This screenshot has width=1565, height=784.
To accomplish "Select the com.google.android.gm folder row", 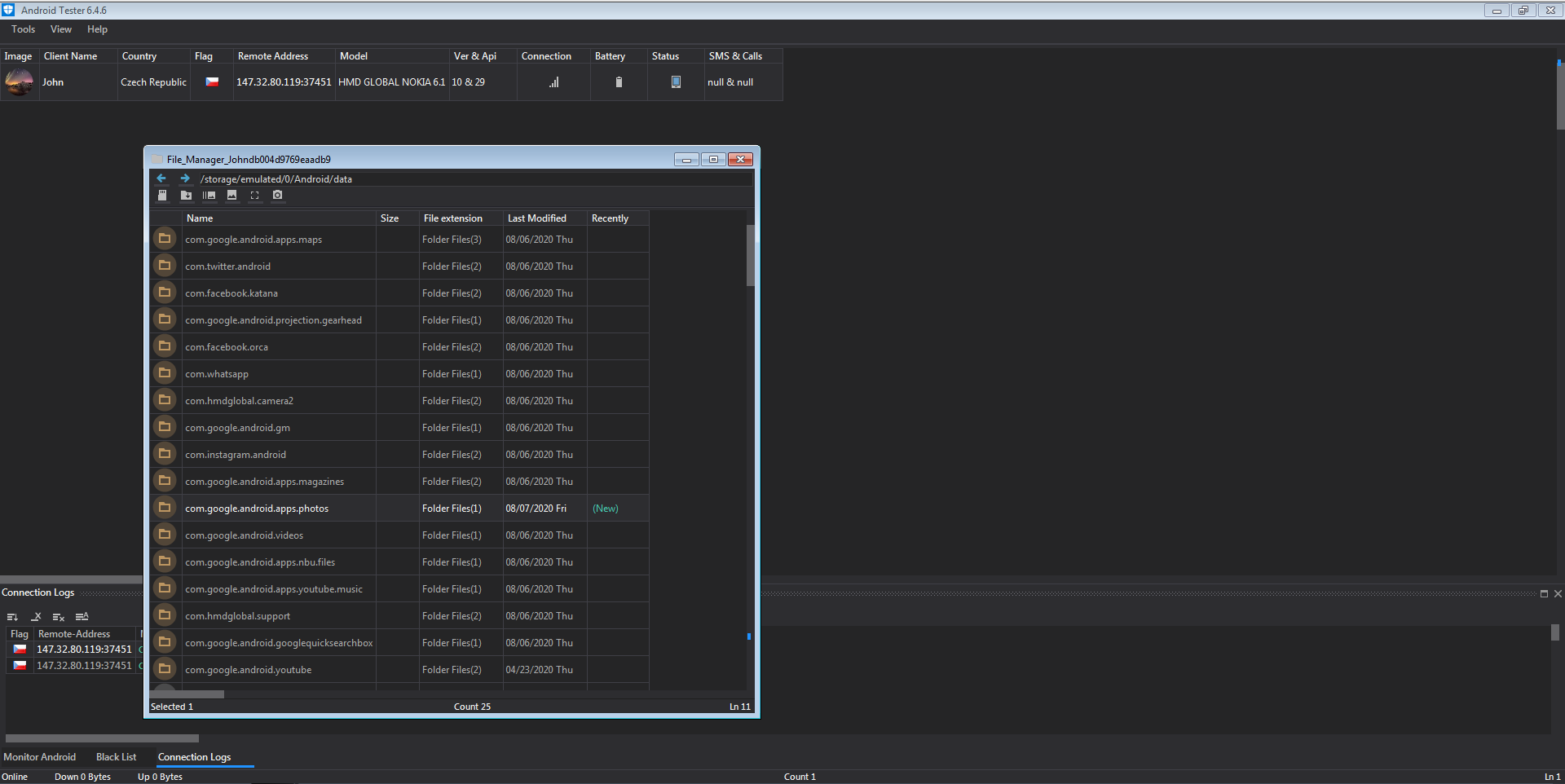I will [399, 427].
